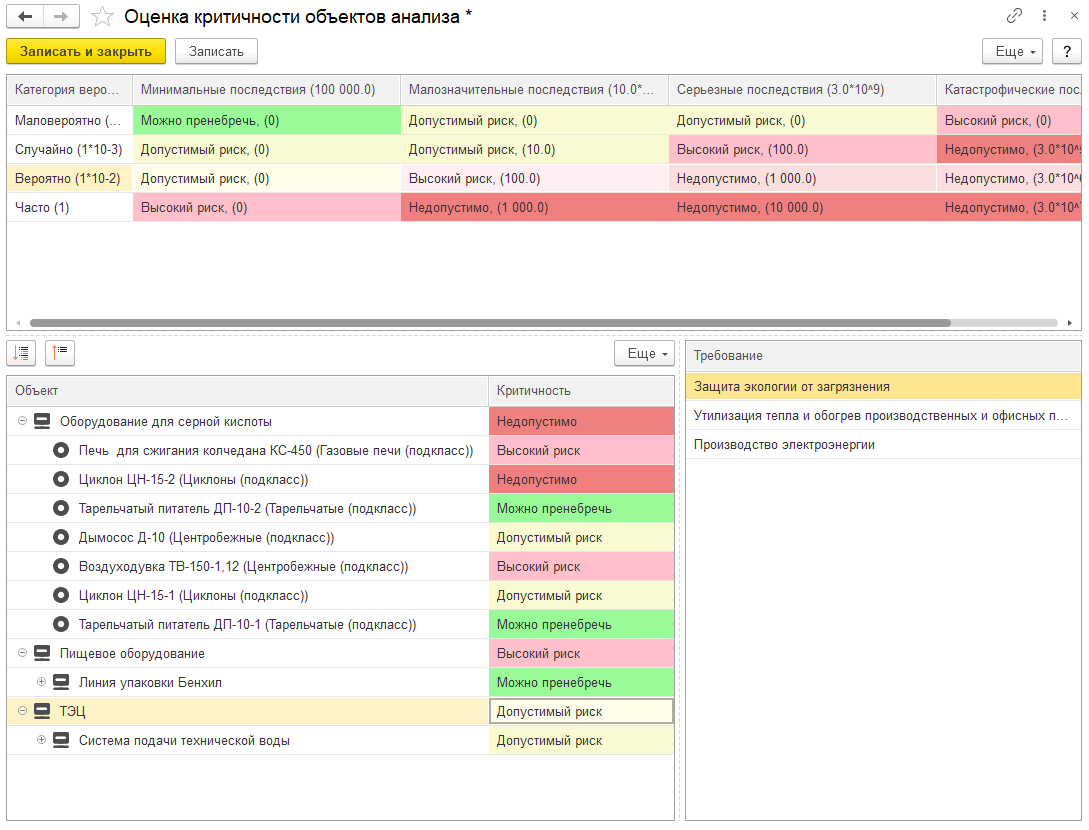Screen dimensions: 1089x830
Task: Click header Минимальные последствия (100 000.0)
Action: point(267,90)
